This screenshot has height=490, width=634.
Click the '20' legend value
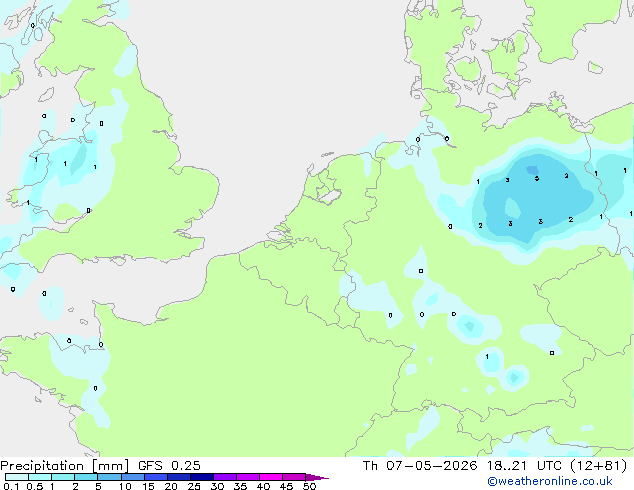point(171,486)
